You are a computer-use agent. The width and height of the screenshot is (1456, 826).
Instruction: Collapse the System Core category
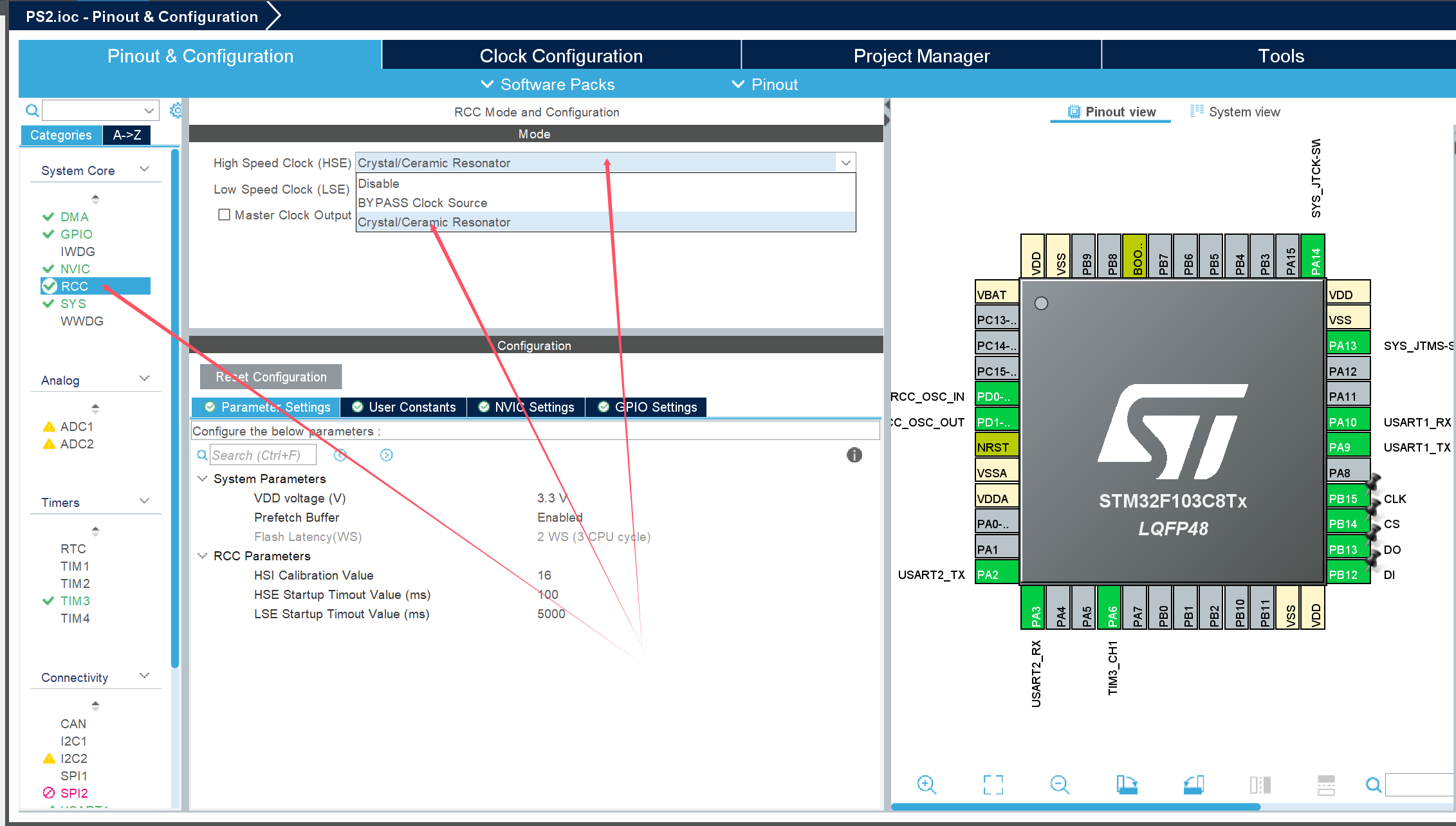tap(144, 170)
